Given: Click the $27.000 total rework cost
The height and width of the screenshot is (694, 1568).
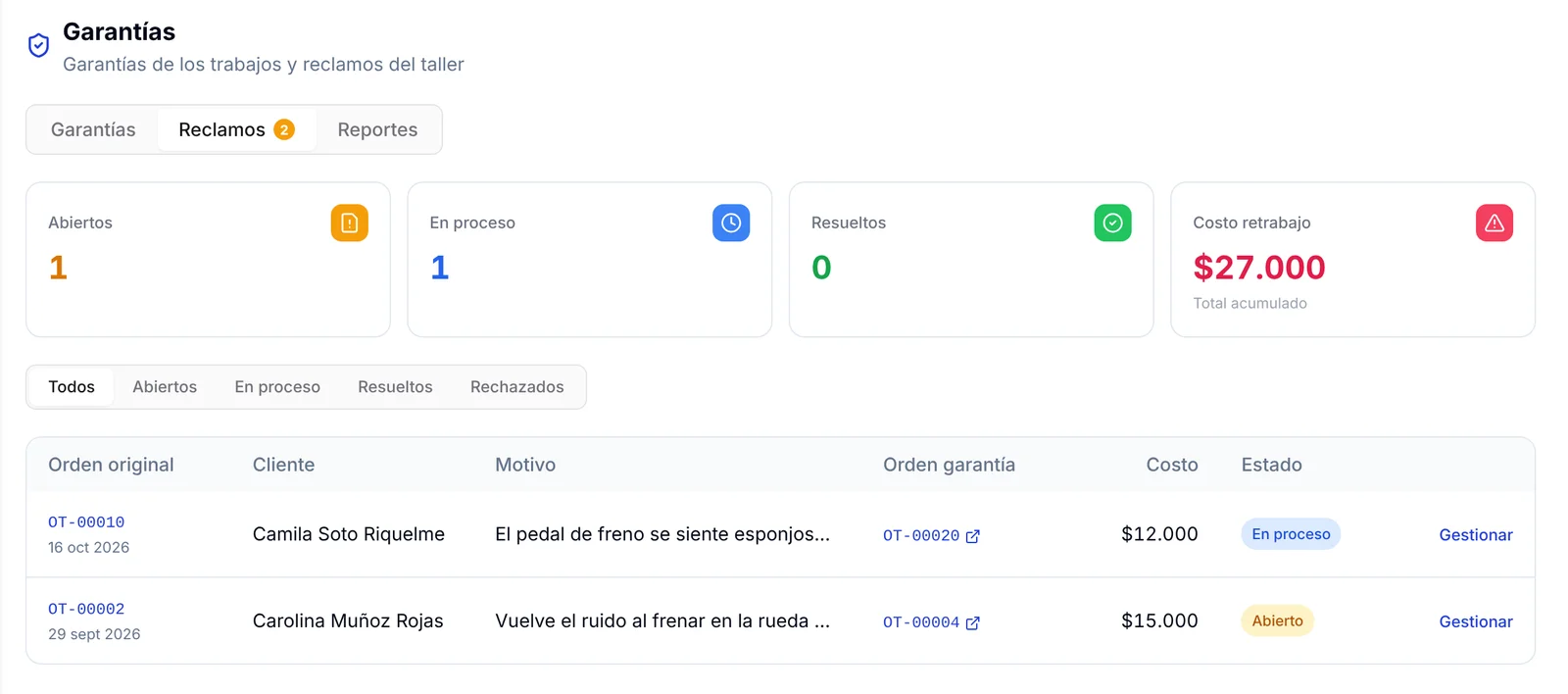Looking at the screenshot, I should tap(1259, 267).
